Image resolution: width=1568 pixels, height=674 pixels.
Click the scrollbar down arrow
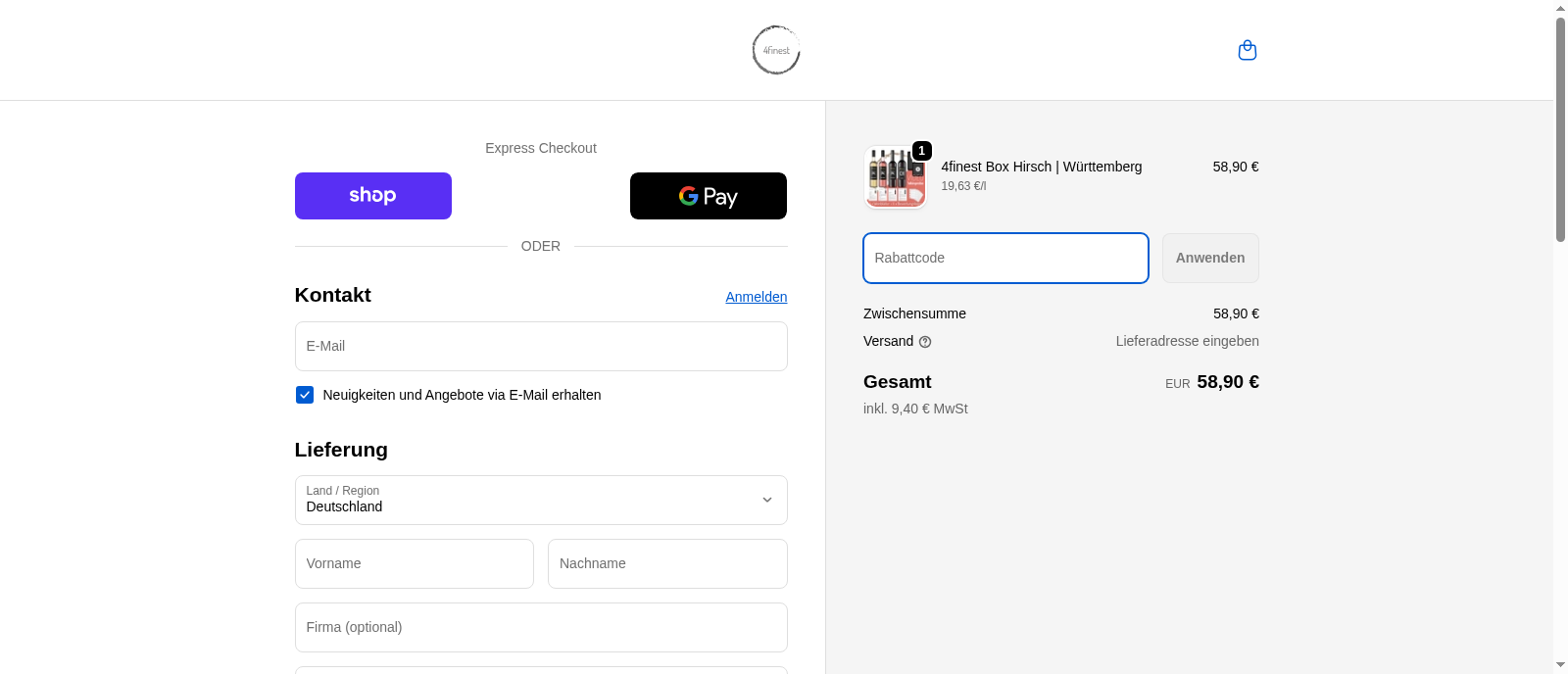coord(1560,665)
